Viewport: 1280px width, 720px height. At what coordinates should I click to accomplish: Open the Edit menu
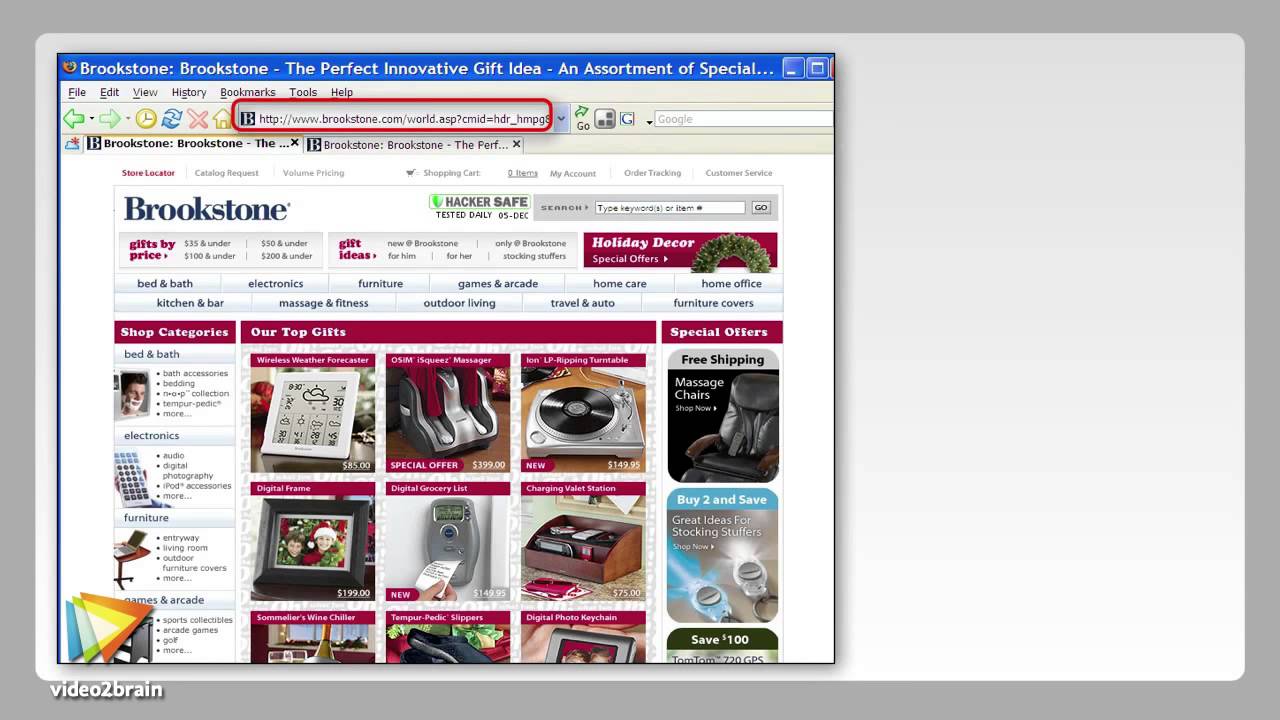(109, 92)
